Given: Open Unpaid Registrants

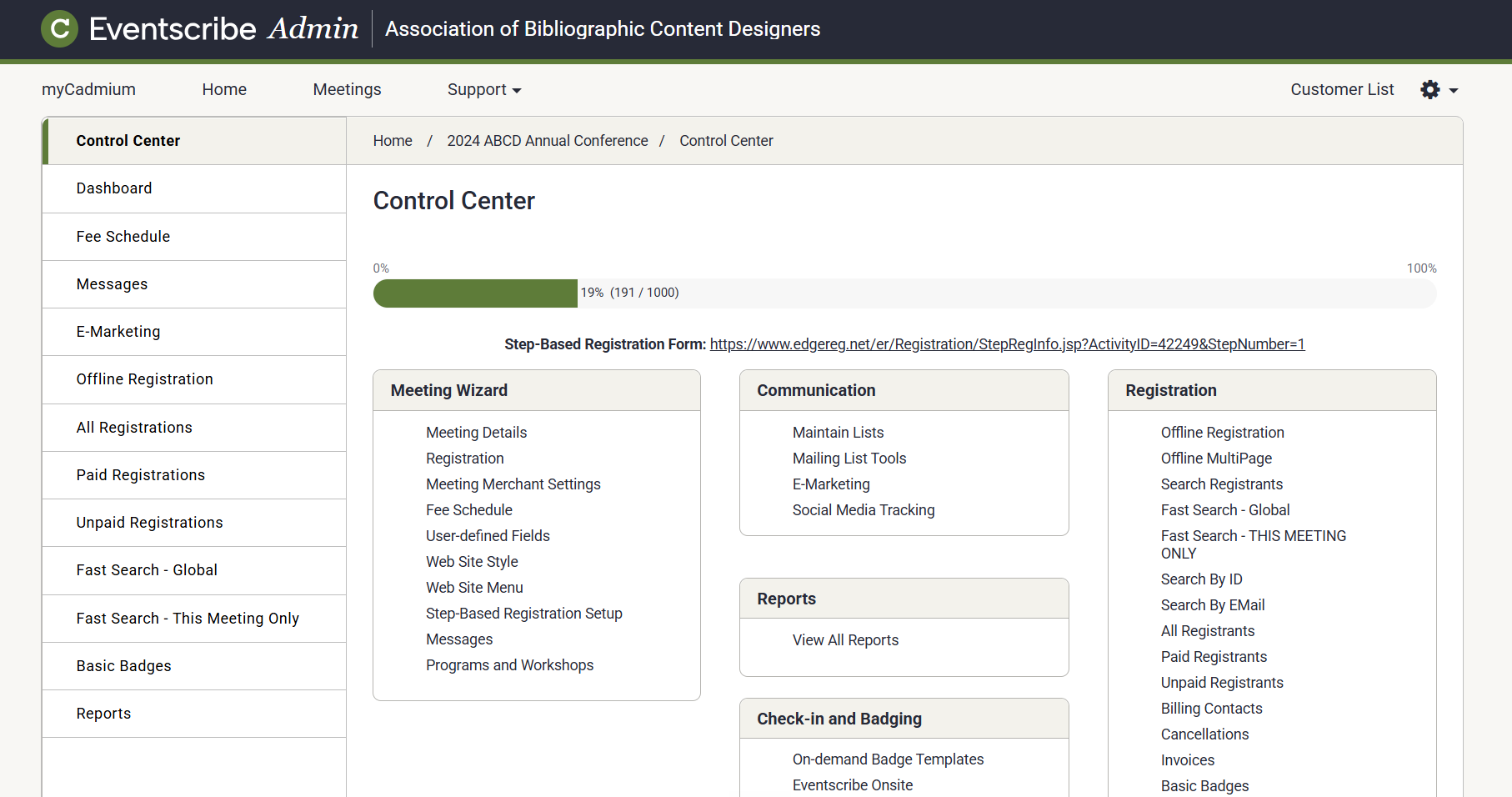Looking at the screenshot, I should point(1222,683).
